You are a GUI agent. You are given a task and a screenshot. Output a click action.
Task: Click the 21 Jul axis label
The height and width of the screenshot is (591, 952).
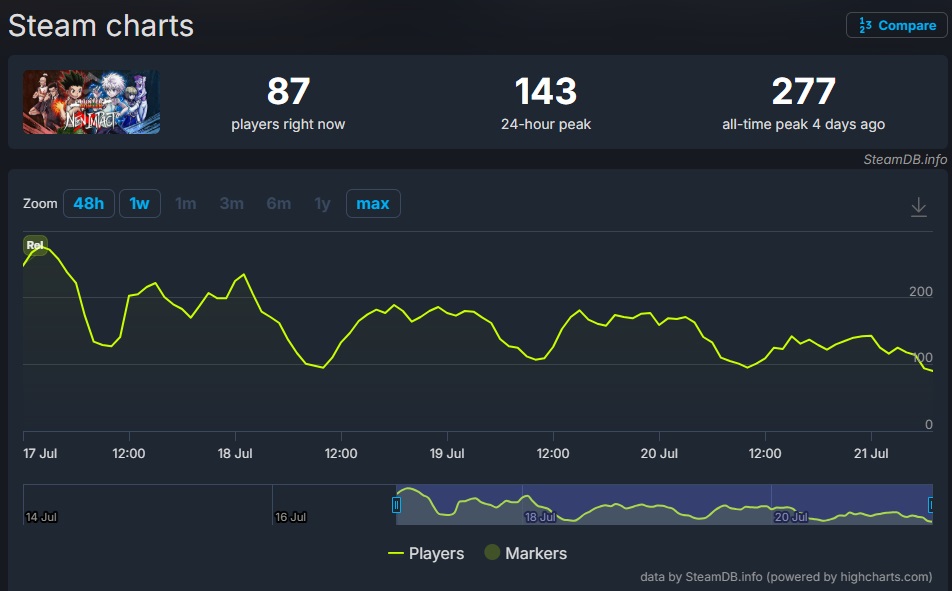(871, 453)
